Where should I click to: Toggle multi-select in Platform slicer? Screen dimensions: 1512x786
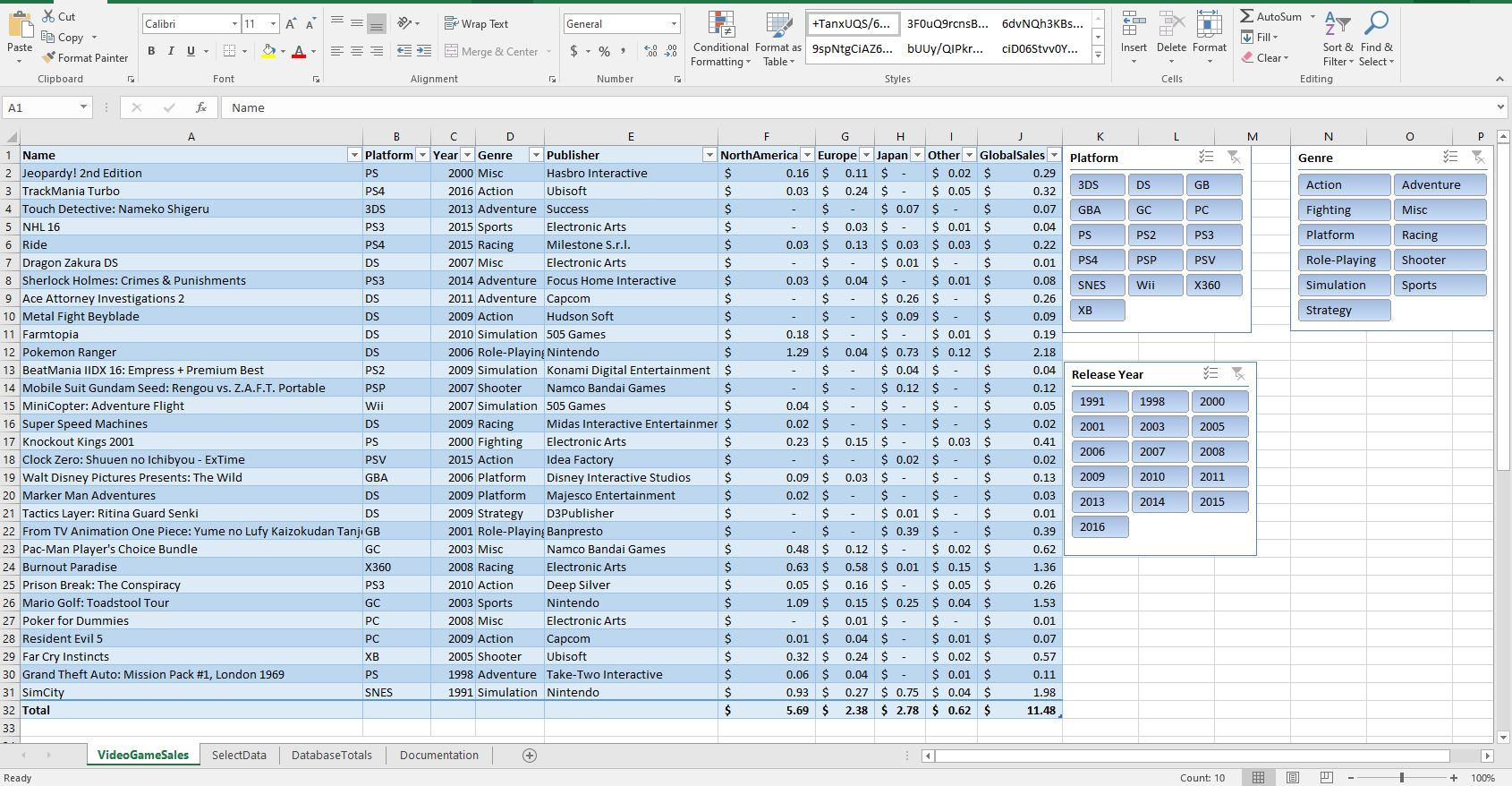pyautogui.click(x=1206, y=158)
